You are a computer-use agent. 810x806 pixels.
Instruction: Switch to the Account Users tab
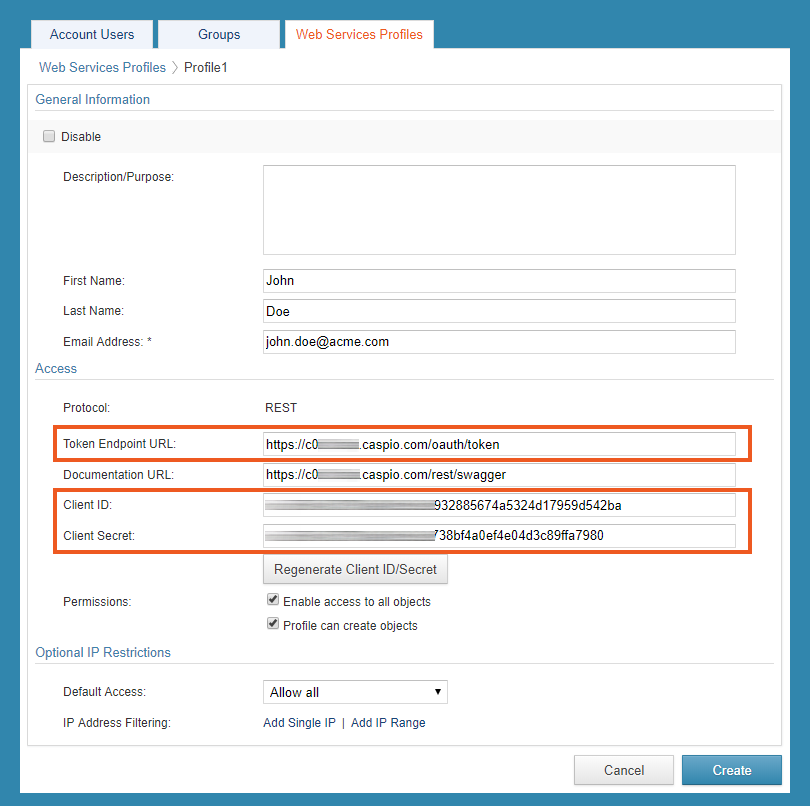91,33
